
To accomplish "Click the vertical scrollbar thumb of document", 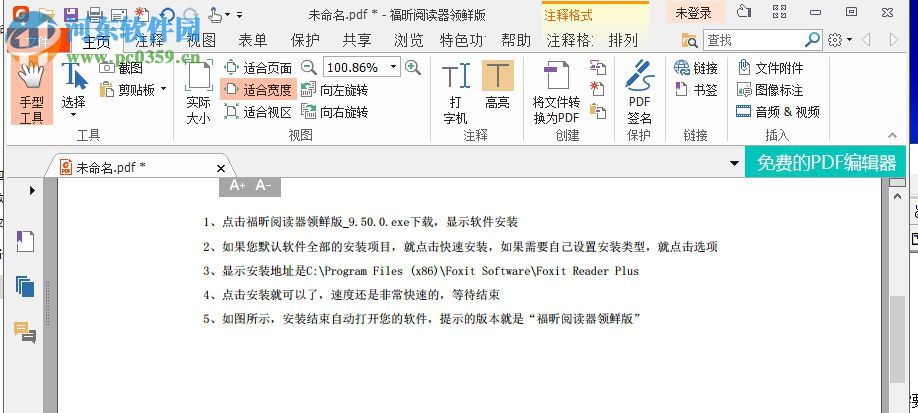I will click(897, 339).
